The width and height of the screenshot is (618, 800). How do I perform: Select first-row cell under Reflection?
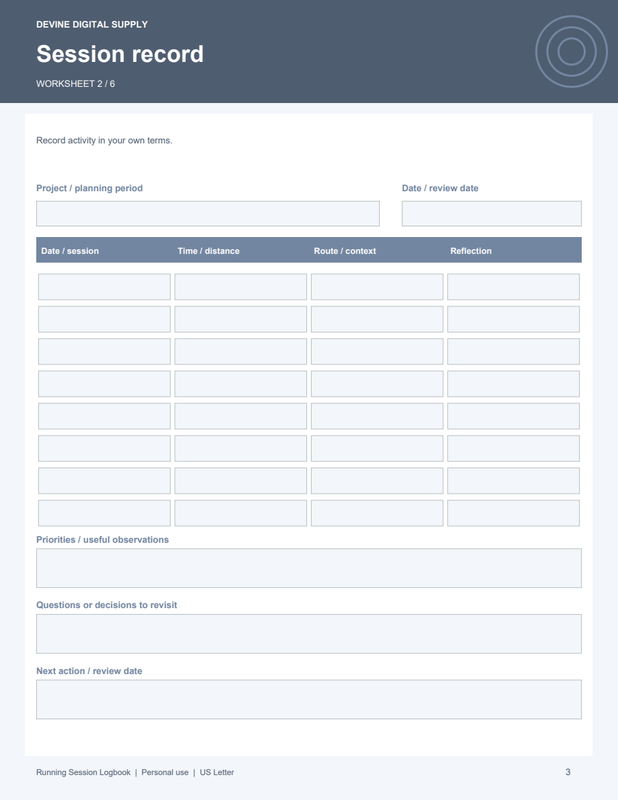513,287
